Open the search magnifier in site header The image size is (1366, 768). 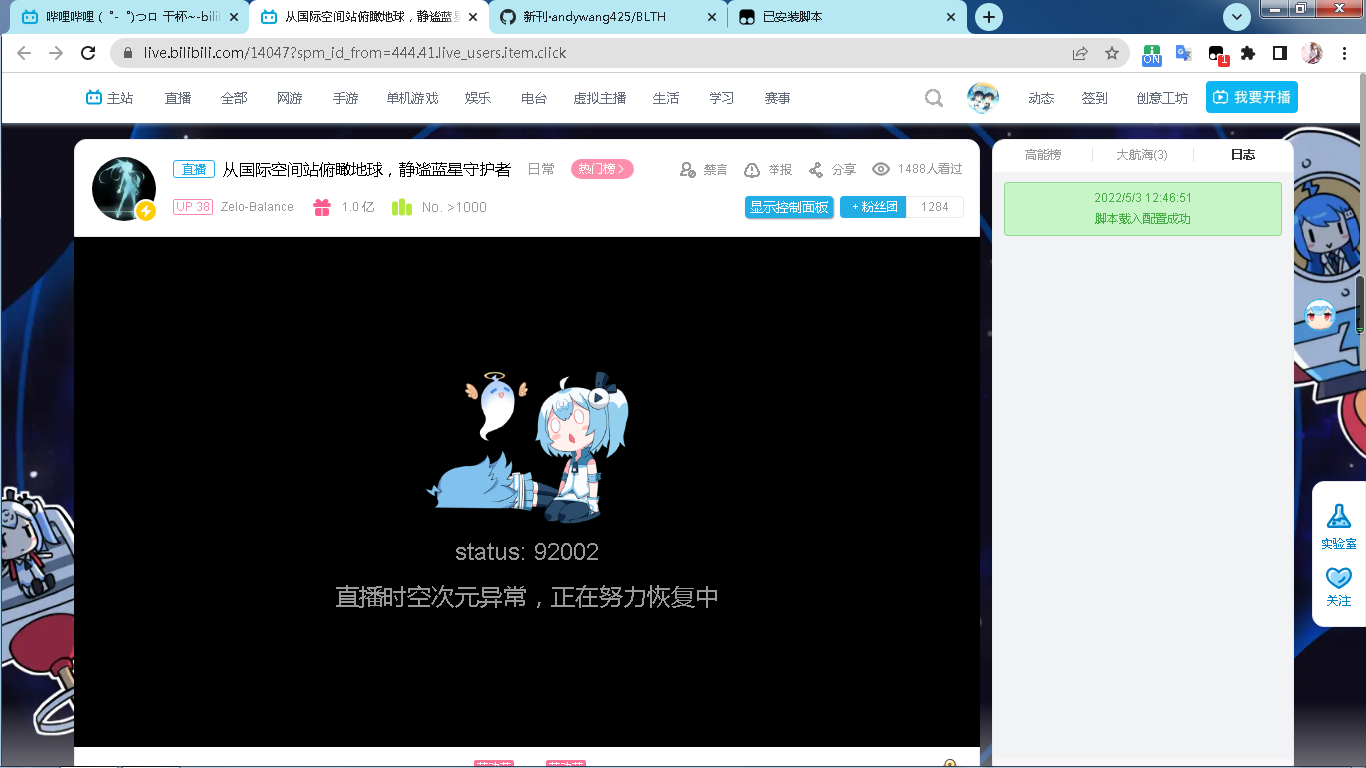tap(934, 98)
